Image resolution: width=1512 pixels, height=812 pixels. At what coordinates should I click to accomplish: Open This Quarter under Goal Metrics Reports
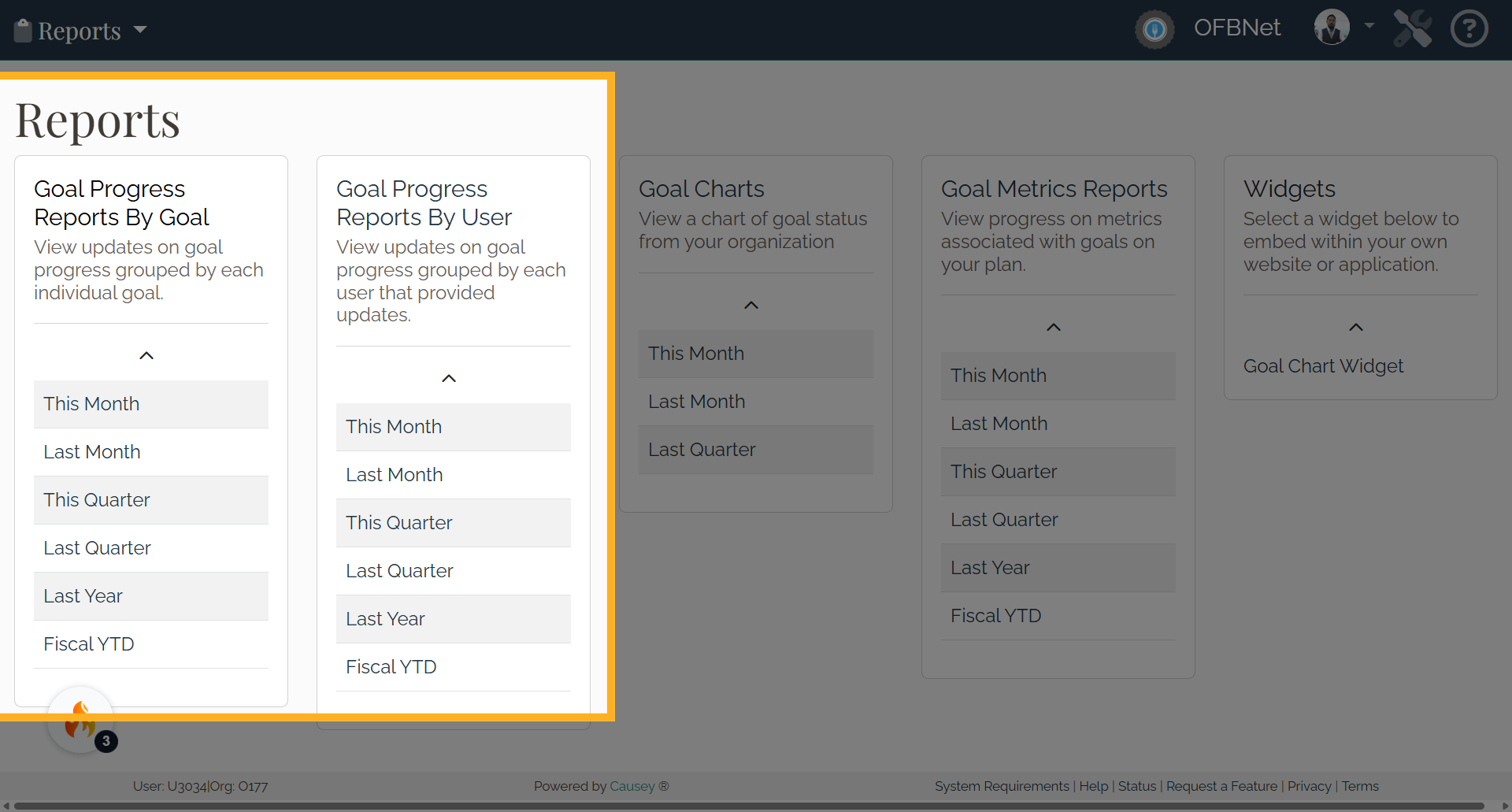click(1058, 472)
